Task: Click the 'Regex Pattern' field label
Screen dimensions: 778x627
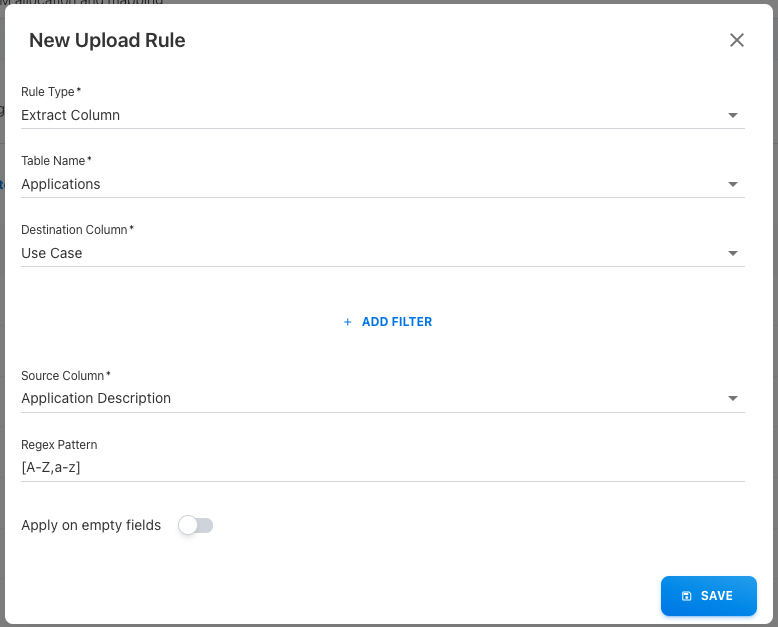Action: pyautogui.click(x=59, y=444)
